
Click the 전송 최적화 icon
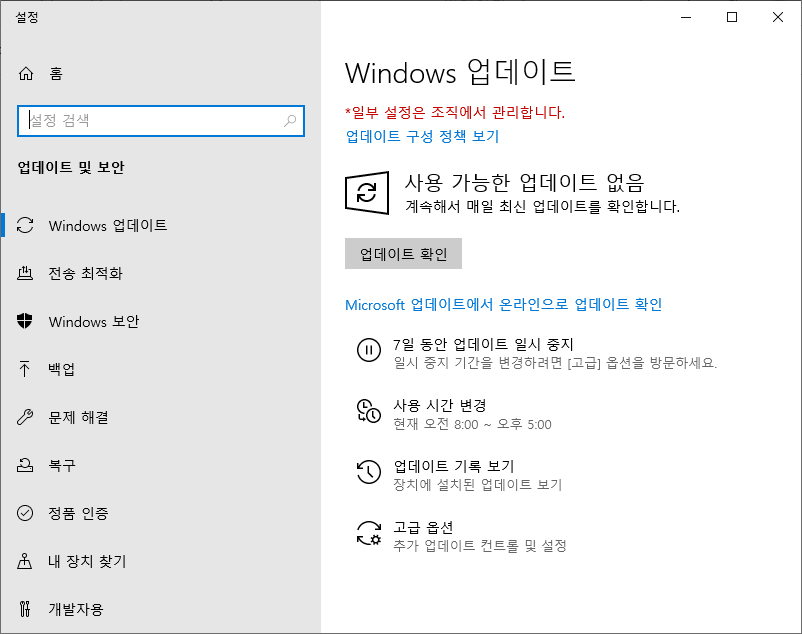pos(25,273)
